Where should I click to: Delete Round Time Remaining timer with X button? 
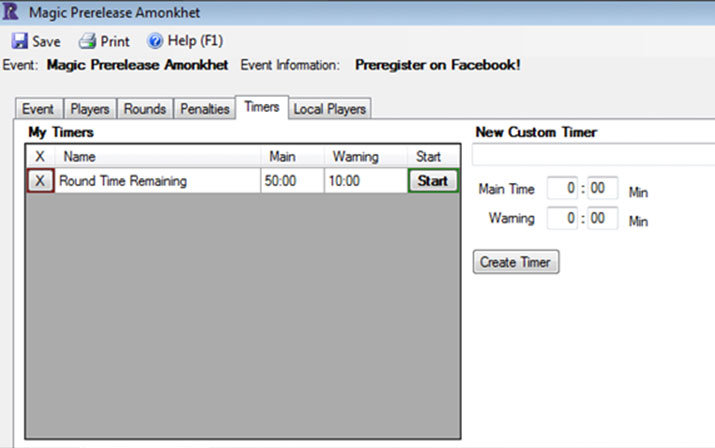tap(40, 181)
